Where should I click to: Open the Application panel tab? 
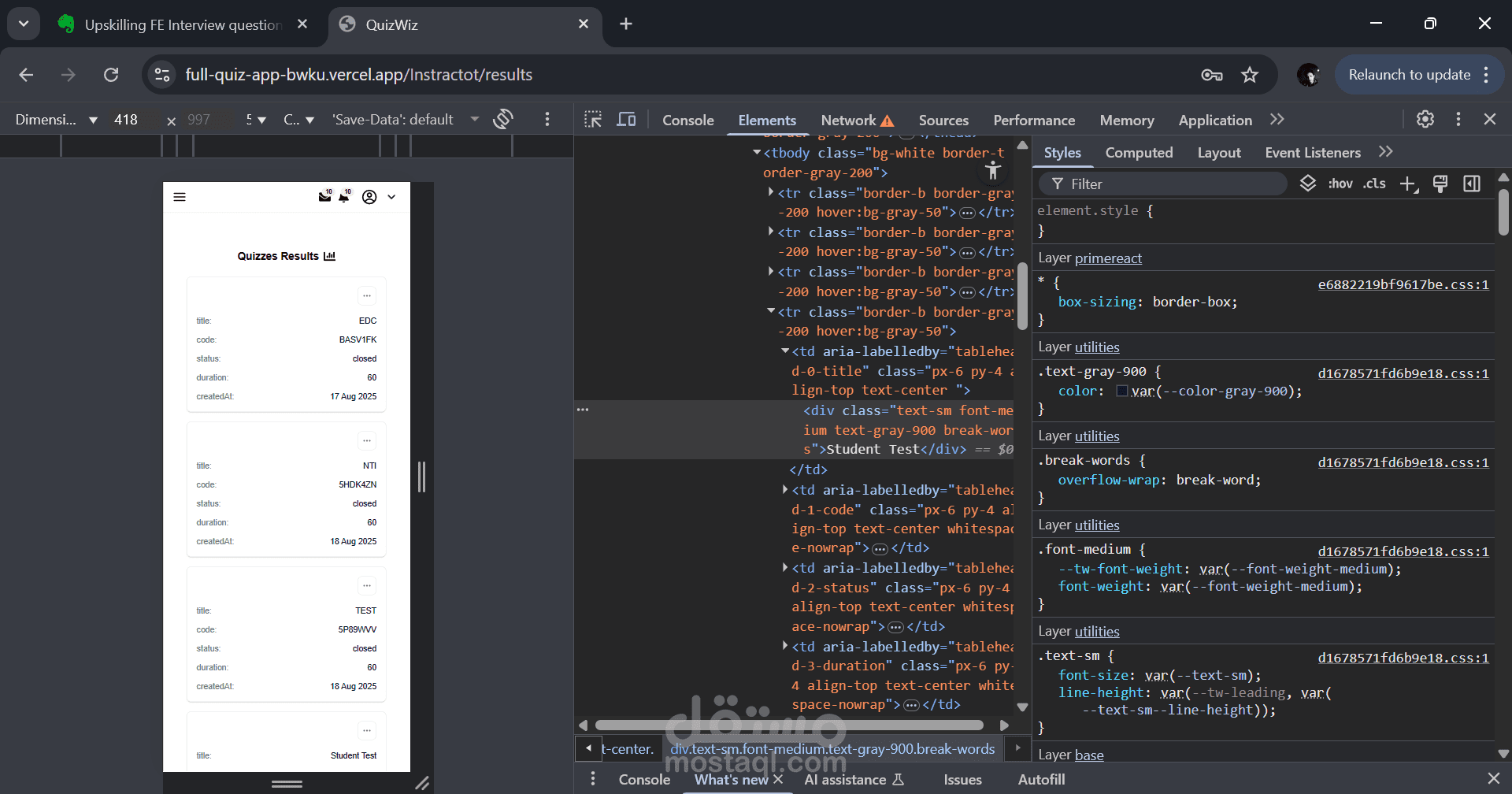tap(1215, 120)
